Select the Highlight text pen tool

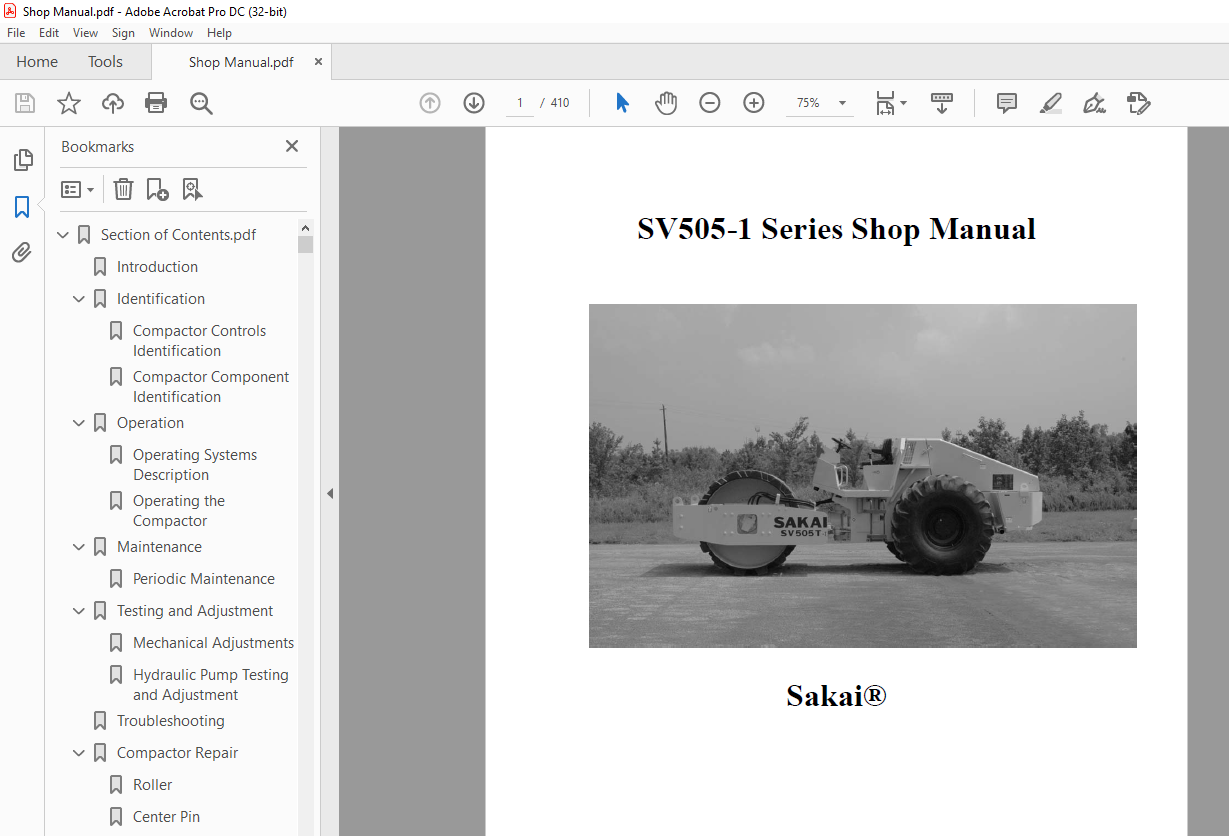pos(1050,103)
